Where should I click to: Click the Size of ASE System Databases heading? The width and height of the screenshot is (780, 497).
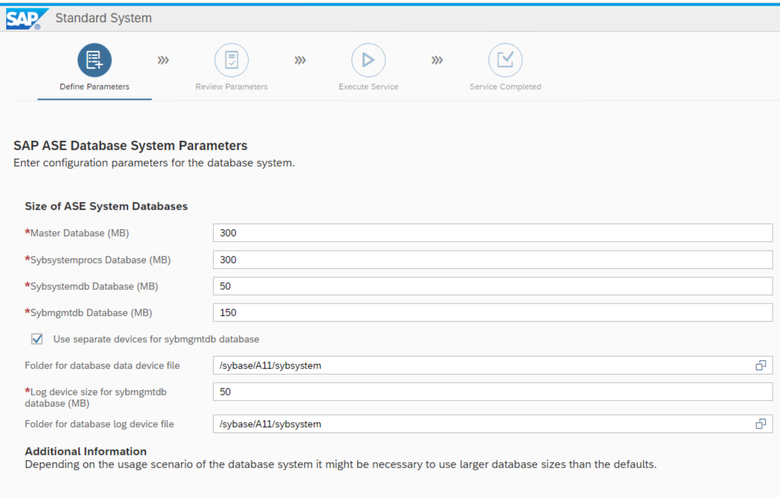coord(106,206)
